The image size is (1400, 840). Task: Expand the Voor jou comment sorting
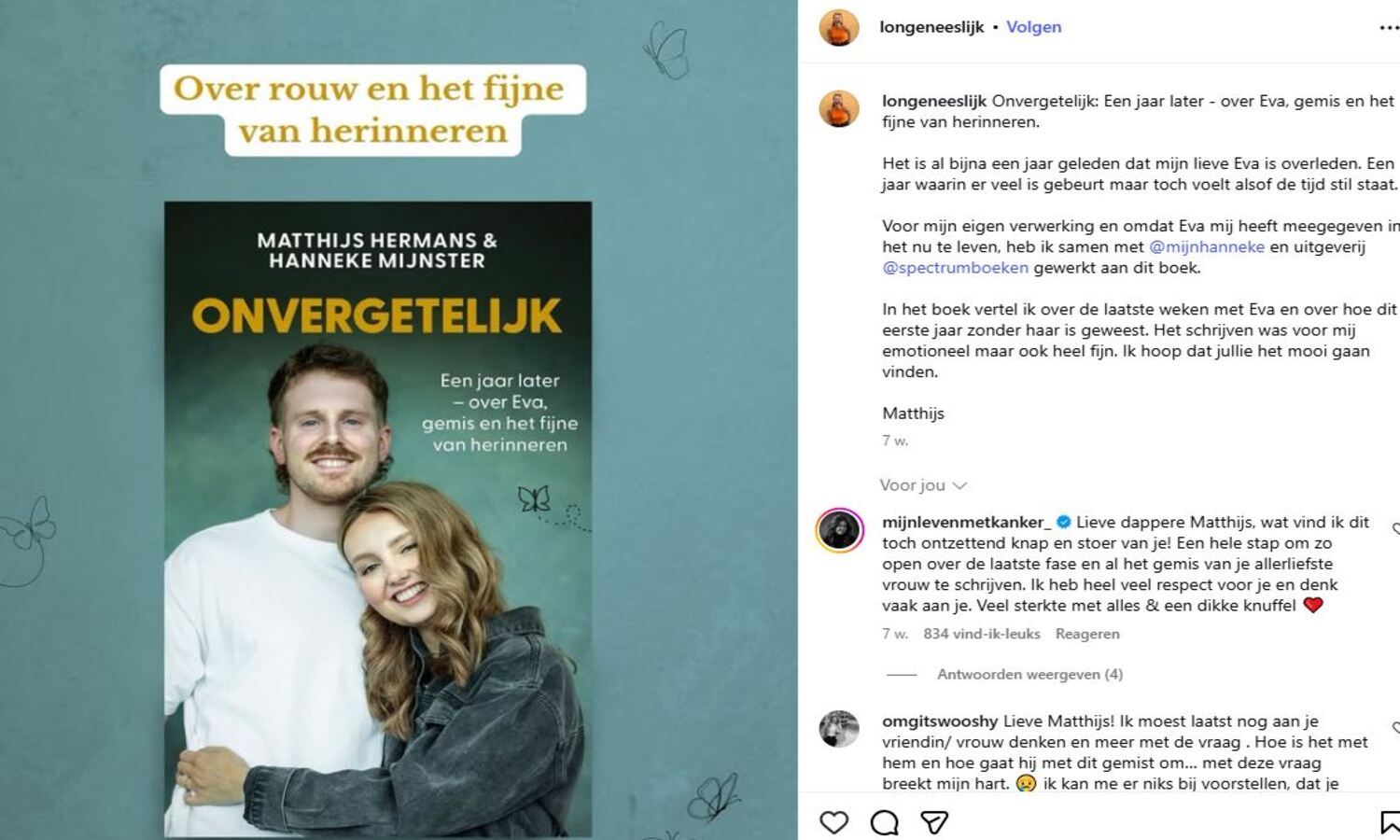[x=922, y=485]
